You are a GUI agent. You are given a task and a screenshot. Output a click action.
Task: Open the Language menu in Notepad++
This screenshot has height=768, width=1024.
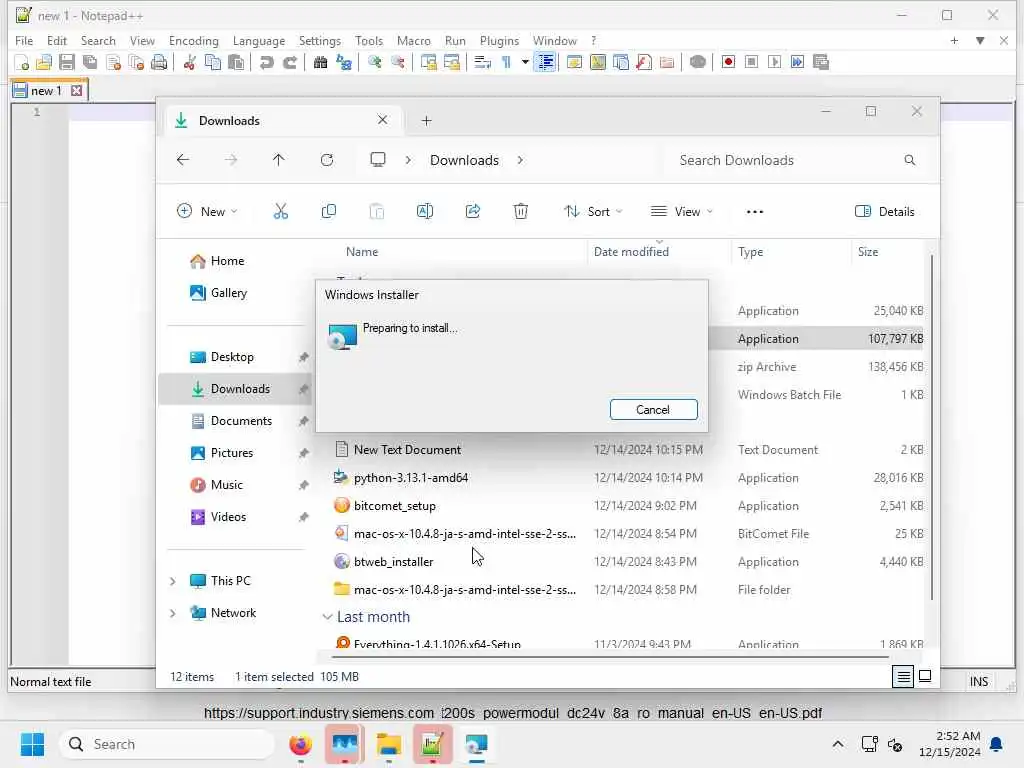(x=259, y=40)
